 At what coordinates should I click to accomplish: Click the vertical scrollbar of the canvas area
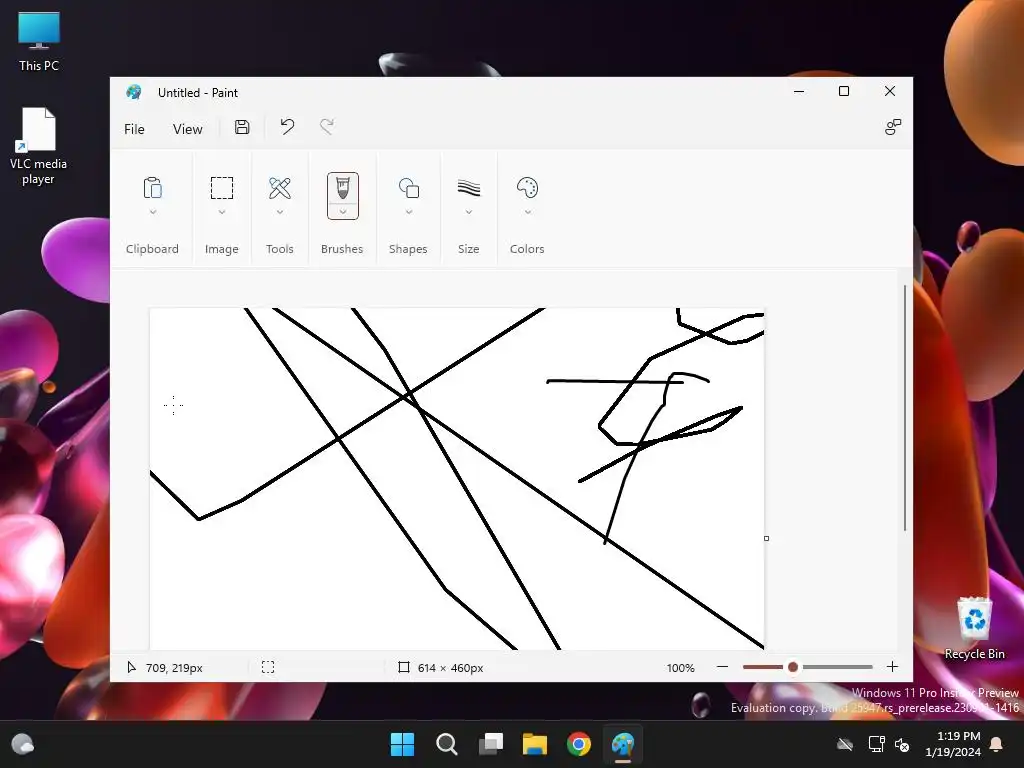pyautogui.click(x=905, y=408)
